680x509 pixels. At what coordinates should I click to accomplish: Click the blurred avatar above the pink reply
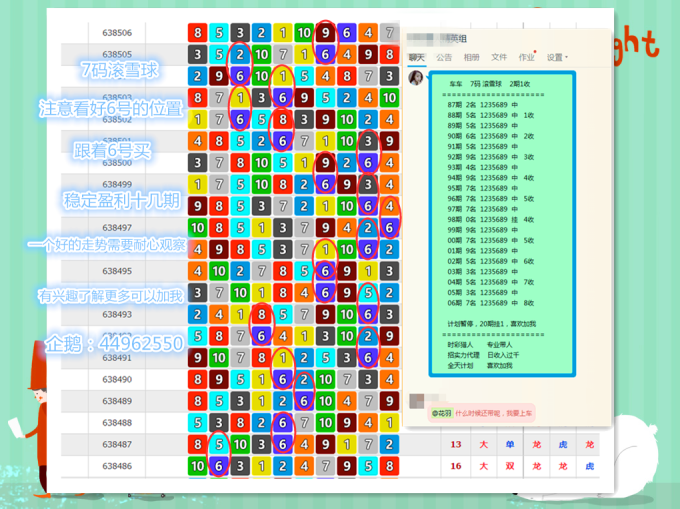(x=416, y=400)
